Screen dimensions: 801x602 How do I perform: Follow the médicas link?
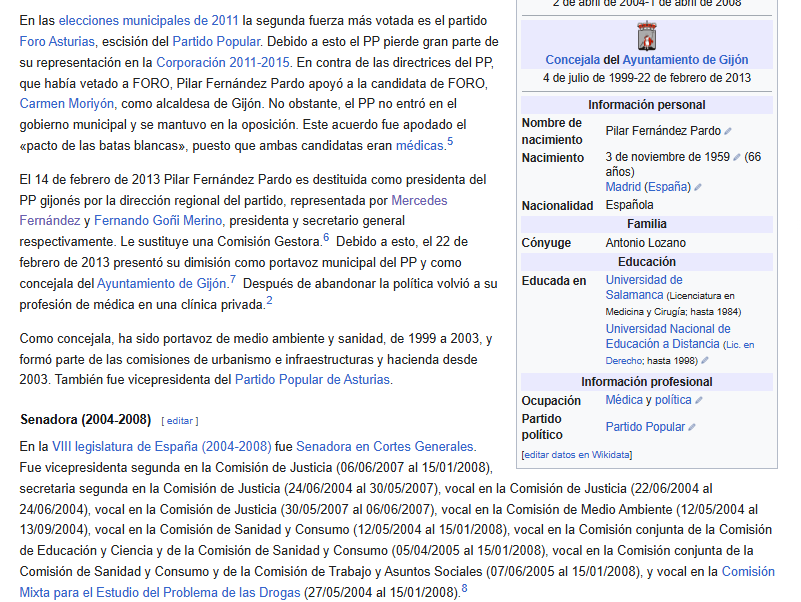[x=420, y=146]
